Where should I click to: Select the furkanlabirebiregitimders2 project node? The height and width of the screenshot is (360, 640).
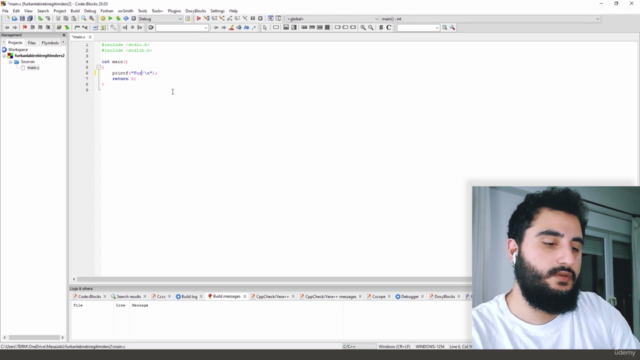(39, 56)
